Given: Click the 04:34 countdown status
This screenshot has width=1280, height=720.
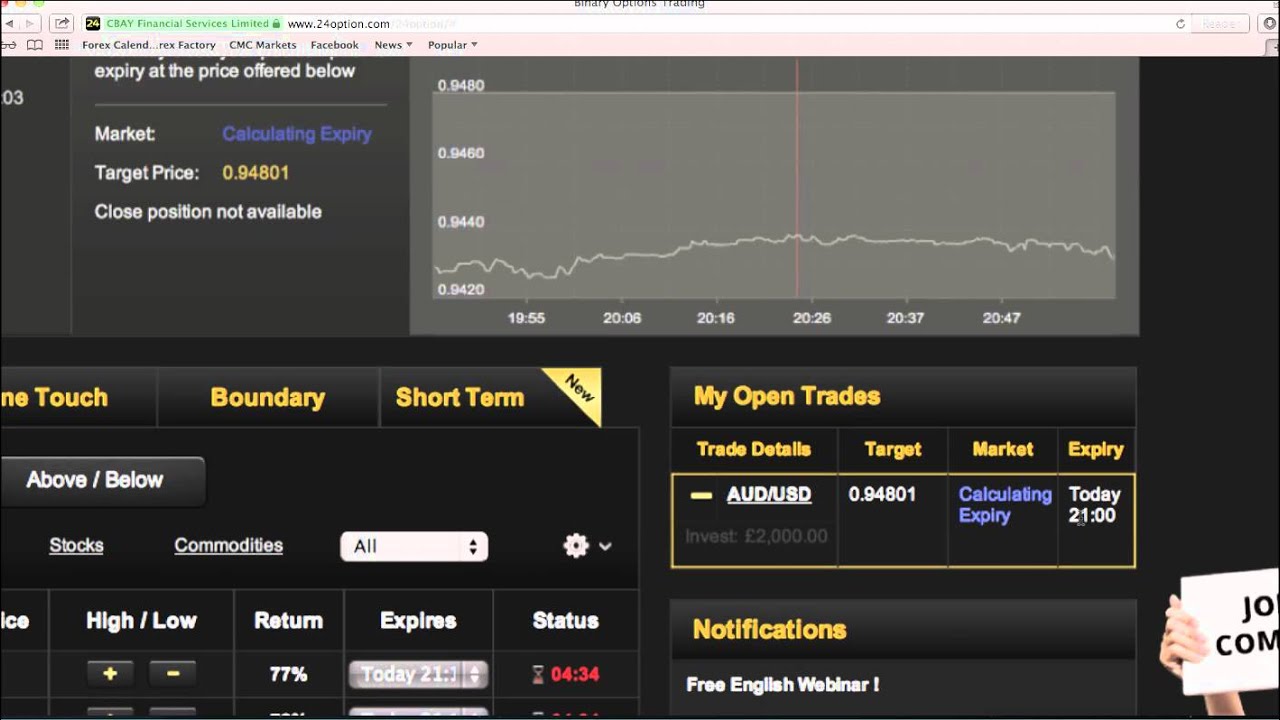Looking at the screenshot, I should tap(575, 675).
